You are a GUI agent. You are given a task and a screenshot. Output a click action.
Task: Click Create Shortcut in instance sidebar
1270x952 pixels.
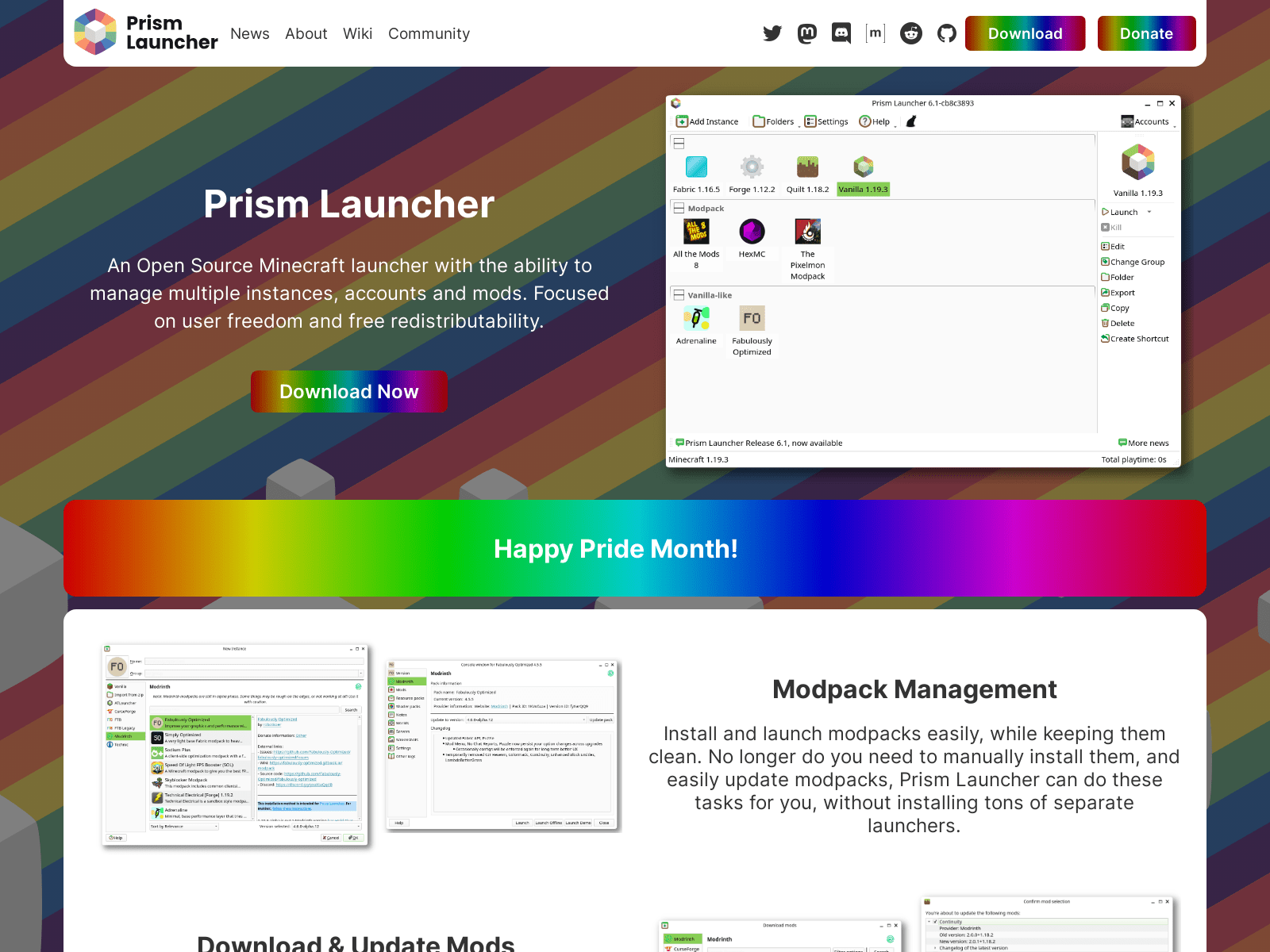pyautogui.click(x=1135, y=339)
